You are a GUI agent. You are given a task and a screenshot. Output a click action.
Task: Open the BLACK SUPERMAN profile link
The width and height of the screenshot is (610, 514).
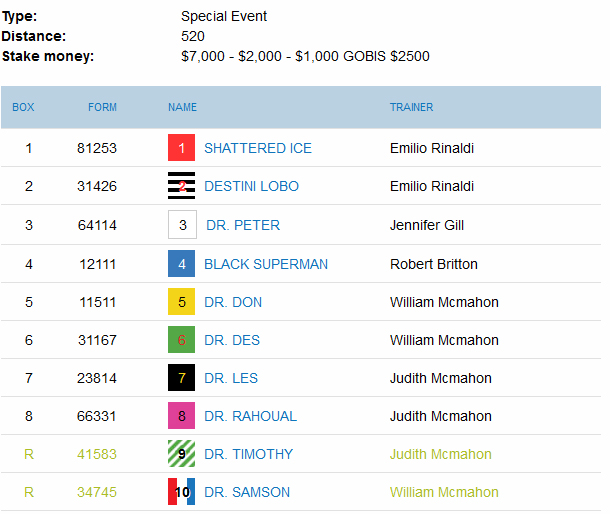266,264
